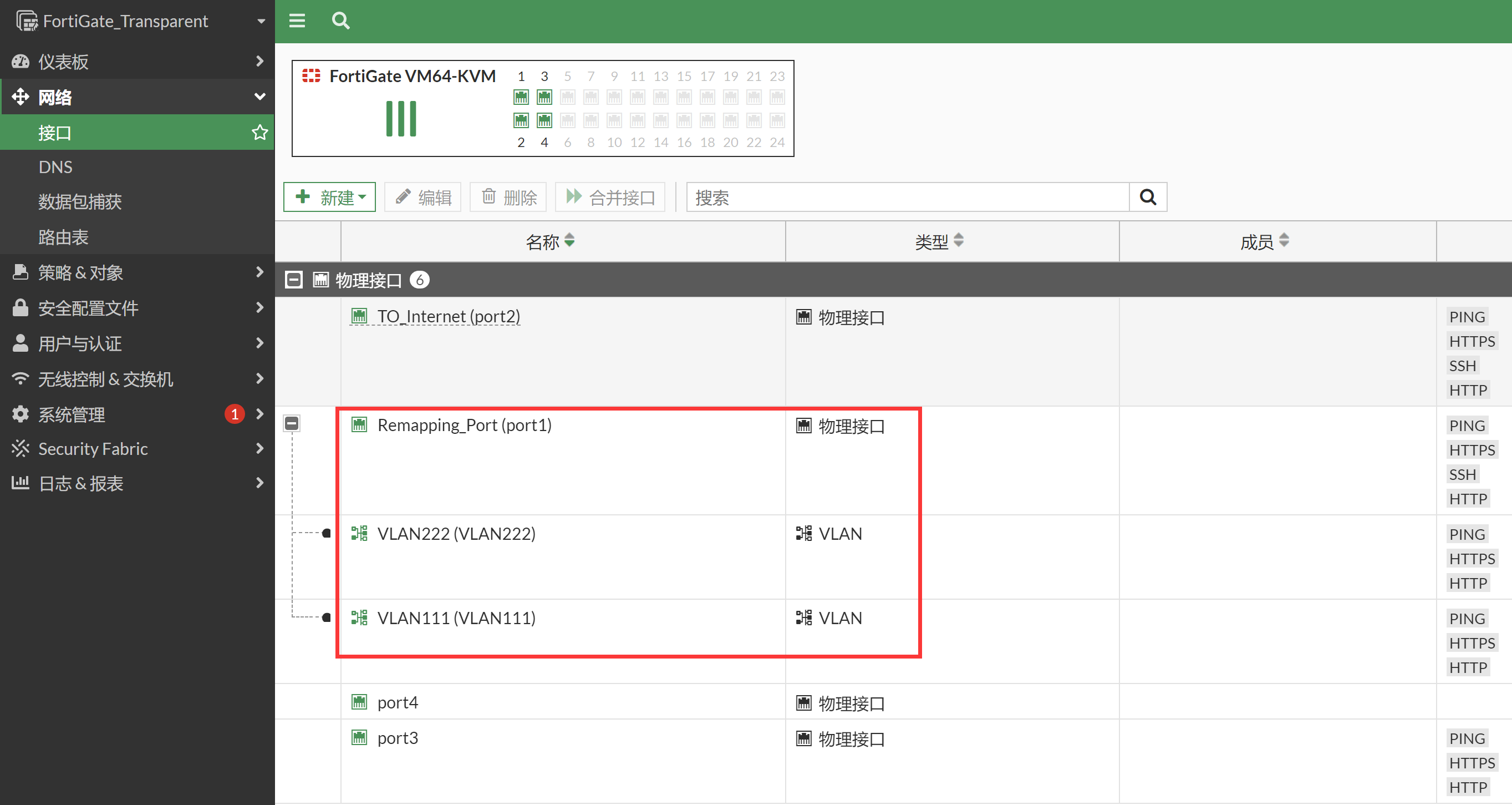Screen dimensions: 1512x805
Task: Collapse the 物理接口 group section
Action: [293, 280]
